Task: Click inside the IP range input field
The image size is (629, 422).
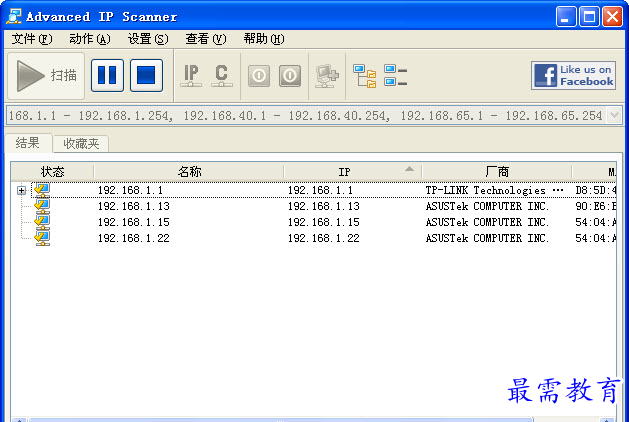Action: pyautogui.click(x=306, y=116)
